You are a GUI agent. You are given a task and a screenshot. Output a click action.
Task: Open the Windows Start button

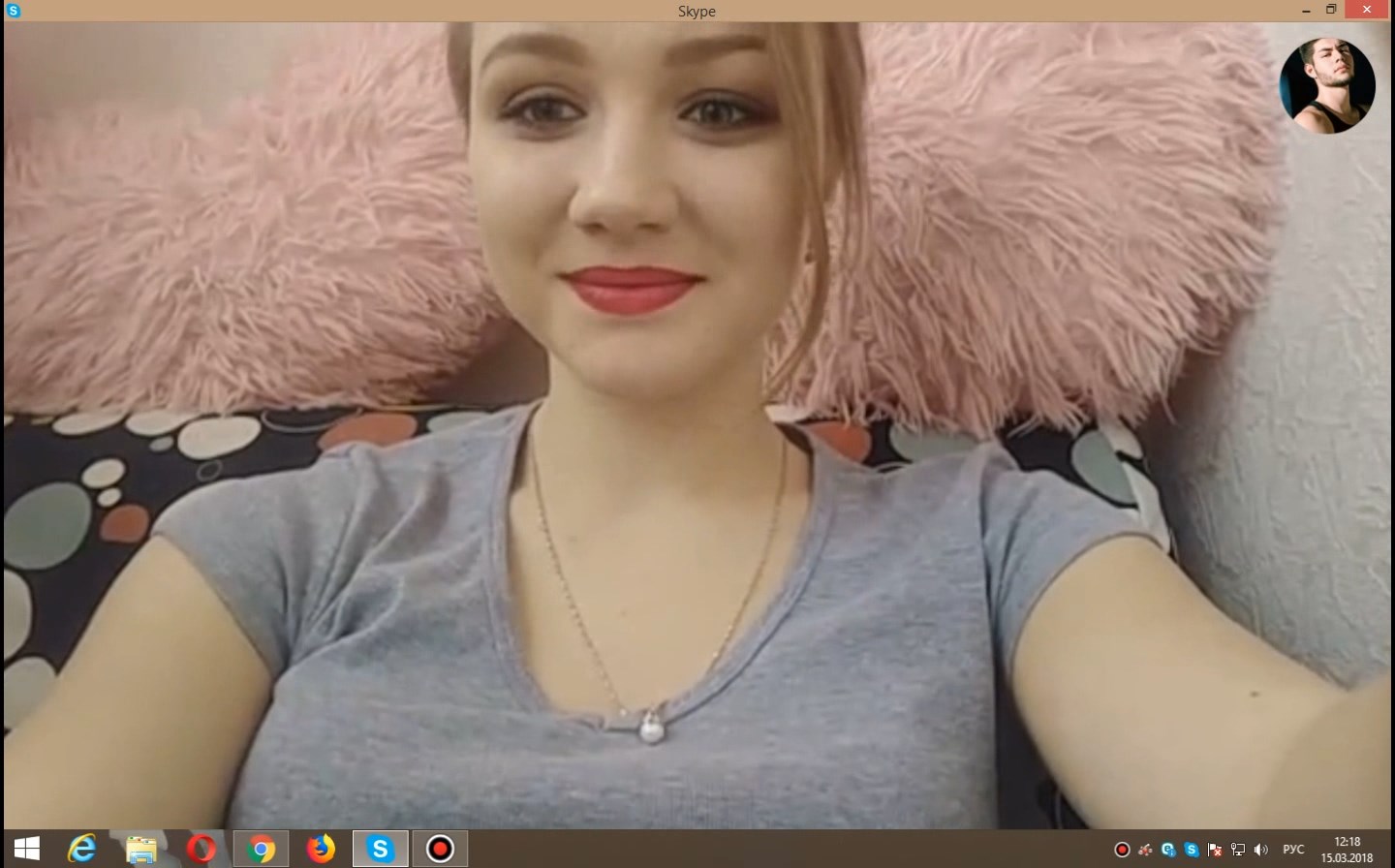click(26, 850)
